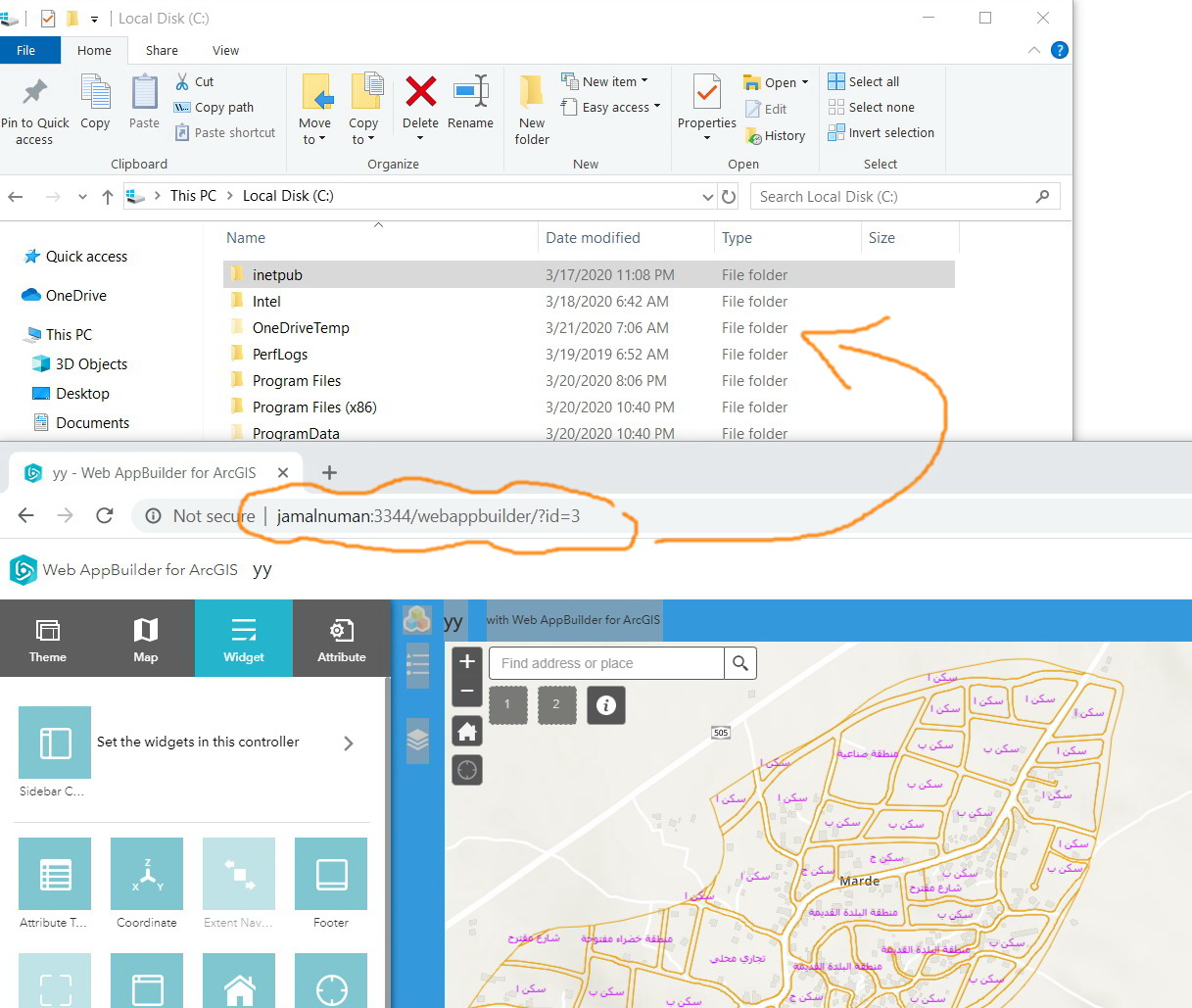Screen dimensions: 1192x1008
Task: Click History in the Open group
Action: 775,135
